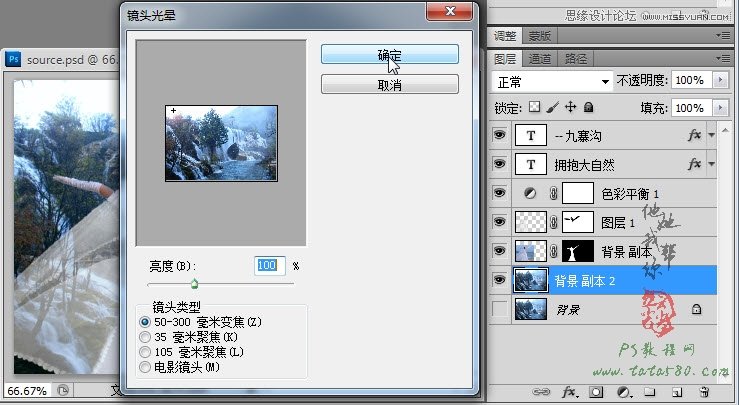
Task: Click add layer style fx button
Action: click(x=571, y=392)
